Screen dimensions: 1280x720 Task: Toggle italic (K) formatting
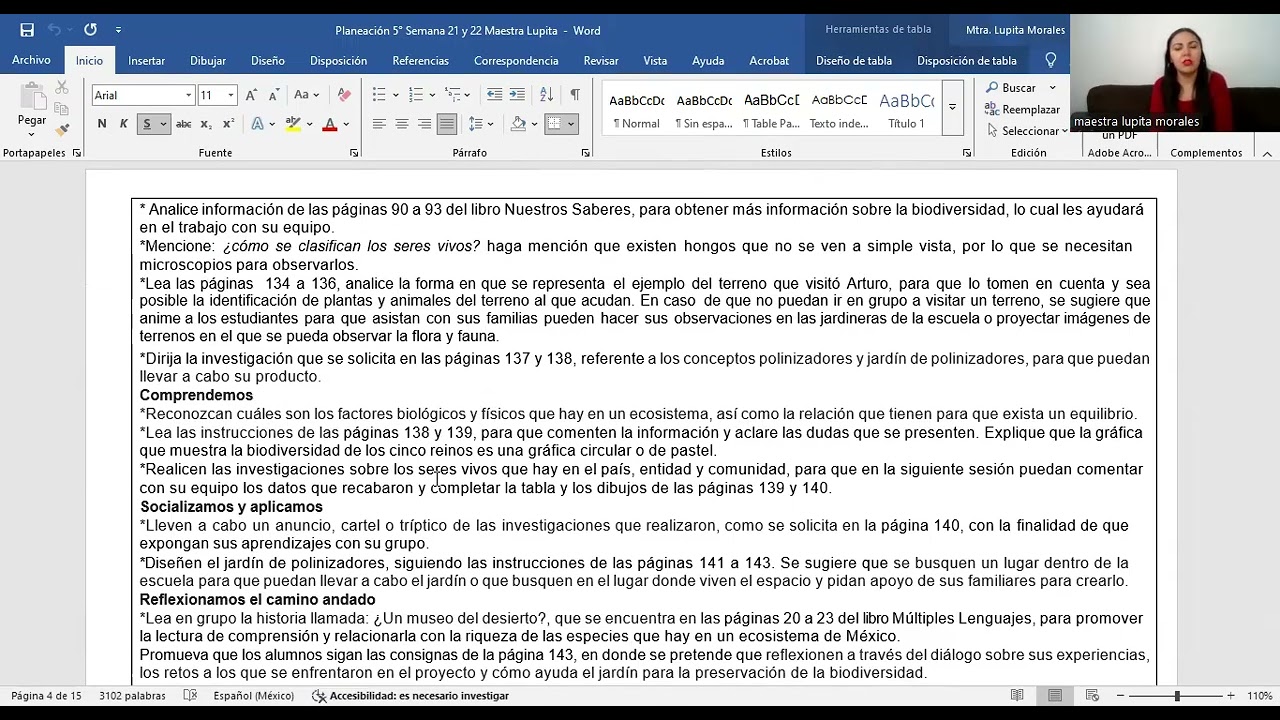124,124
